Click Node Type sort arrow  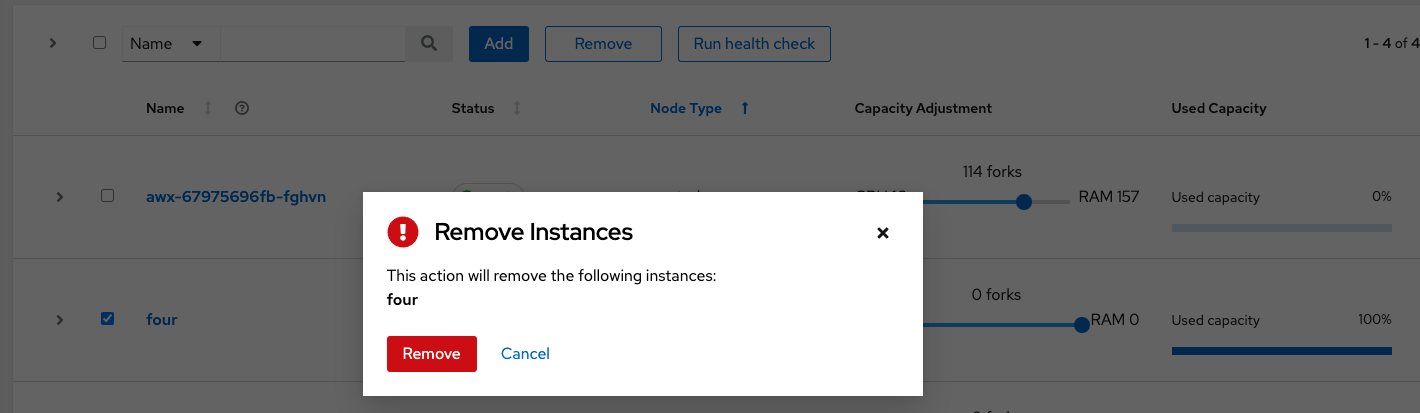pos(745,108)
